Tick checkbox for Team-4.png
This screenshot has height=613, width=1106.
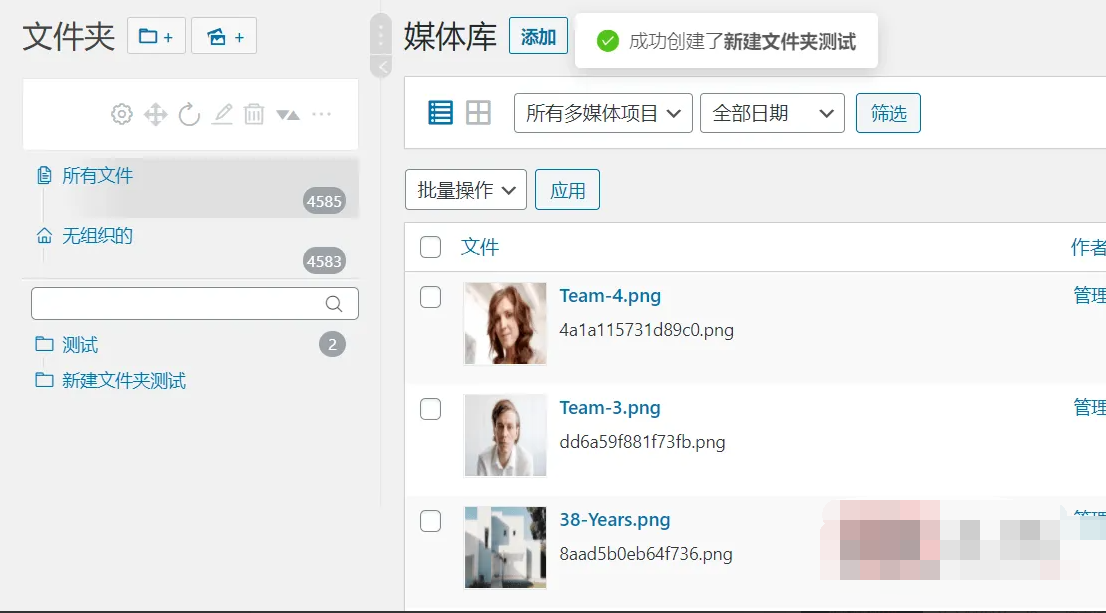[430, 297]
